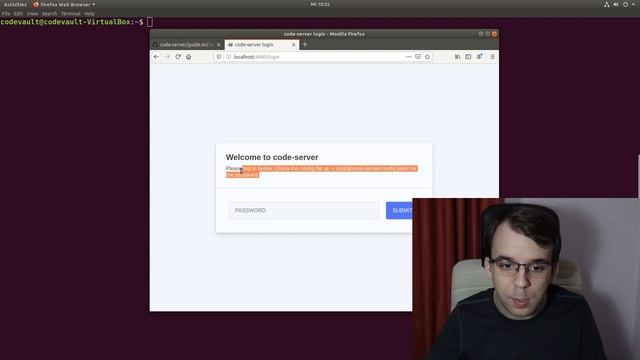Click the tracking protection shield icon

pos(219,57)
